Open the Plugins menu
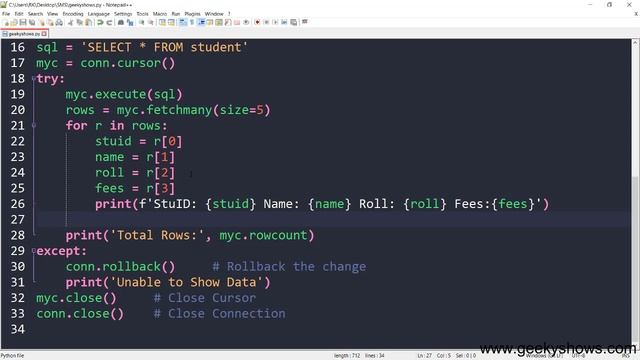This screenshot has width=640, height=360. click(192, 13)
